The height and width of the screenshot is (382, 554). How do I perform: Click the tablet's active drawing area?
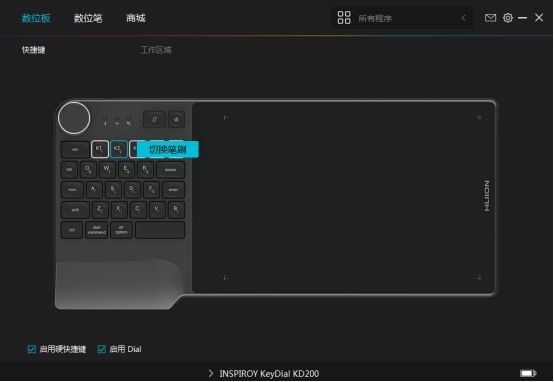point(343,198)
